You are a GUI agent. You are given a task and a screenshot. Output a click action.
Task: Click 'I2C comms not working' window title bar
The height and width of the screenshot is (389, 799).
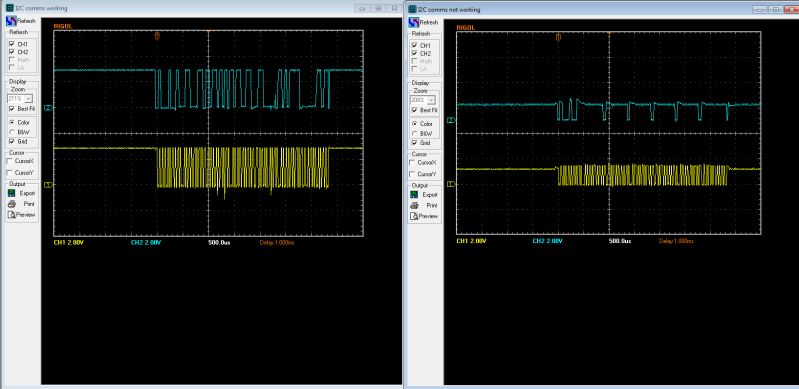(x=601, y=9)
